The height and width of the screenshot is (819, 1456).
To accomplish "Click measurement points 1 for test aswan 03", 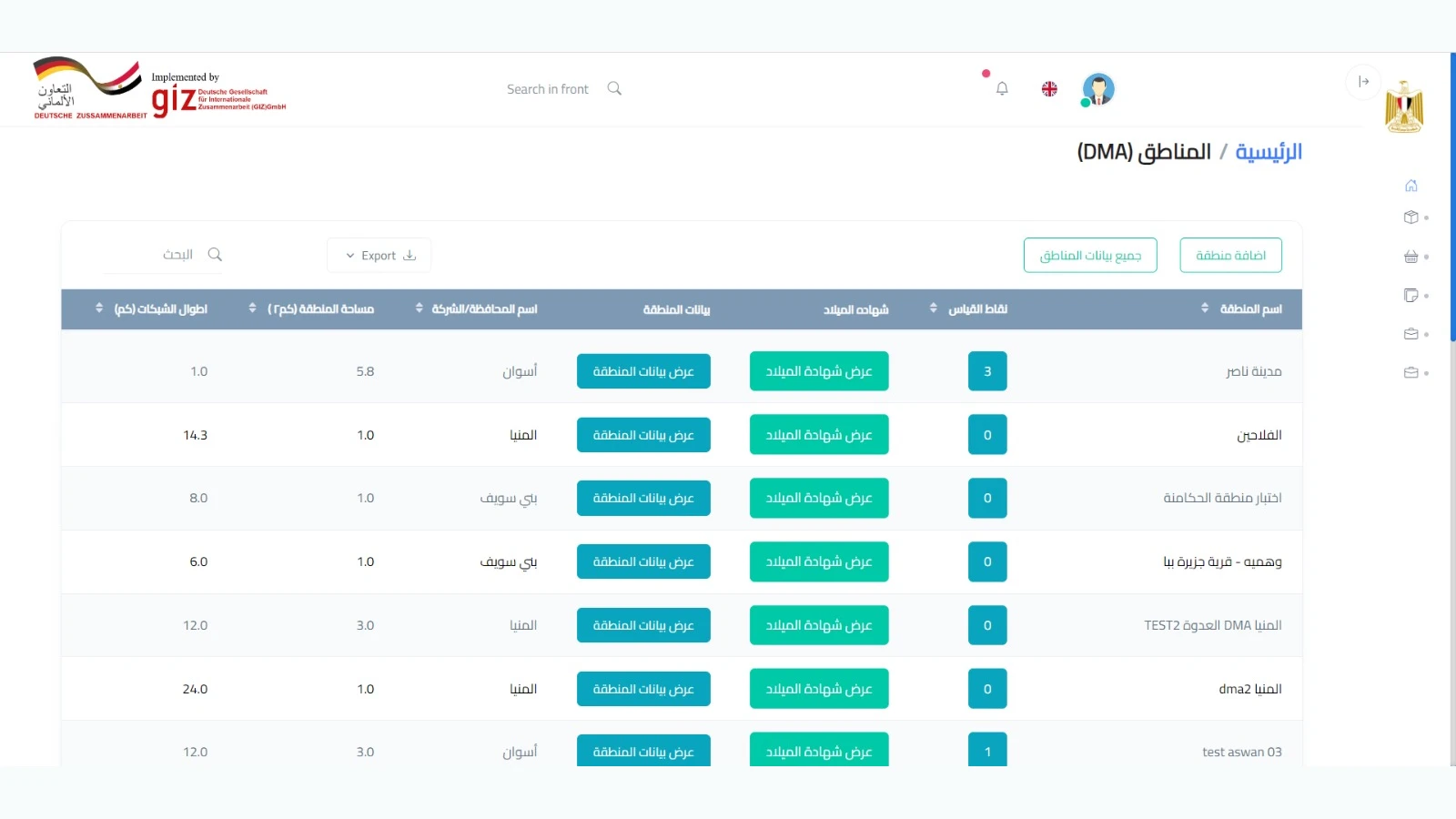I will 987,750.
